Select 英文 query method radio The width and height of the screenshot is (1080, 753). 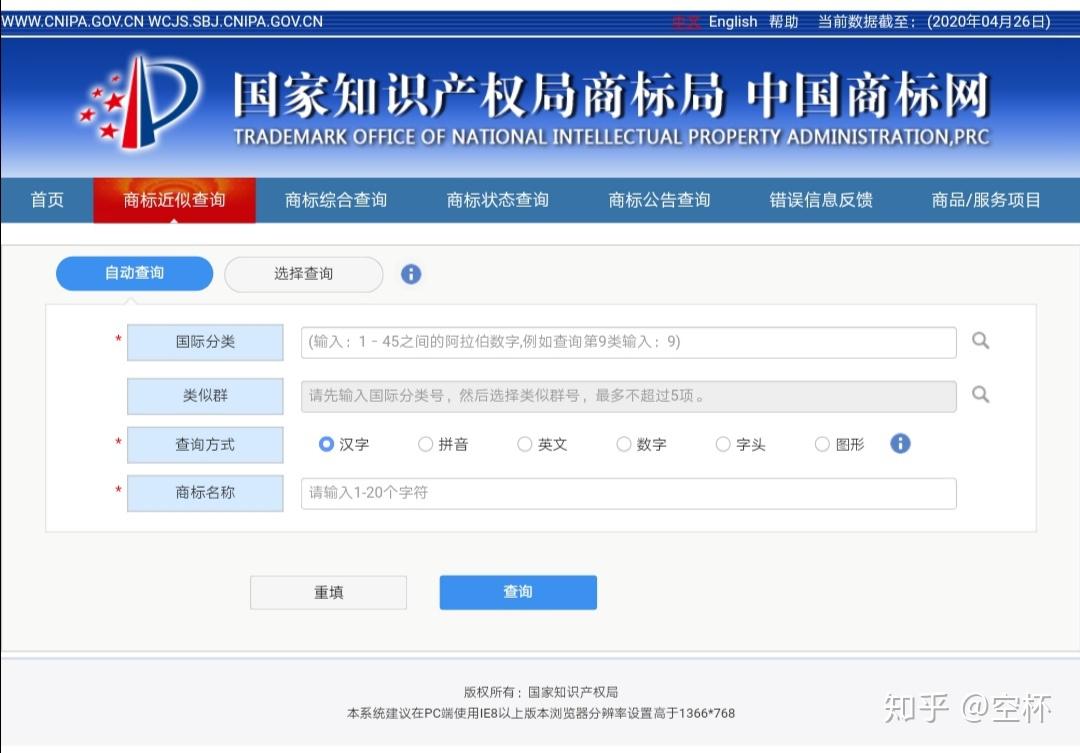[525, 444]
